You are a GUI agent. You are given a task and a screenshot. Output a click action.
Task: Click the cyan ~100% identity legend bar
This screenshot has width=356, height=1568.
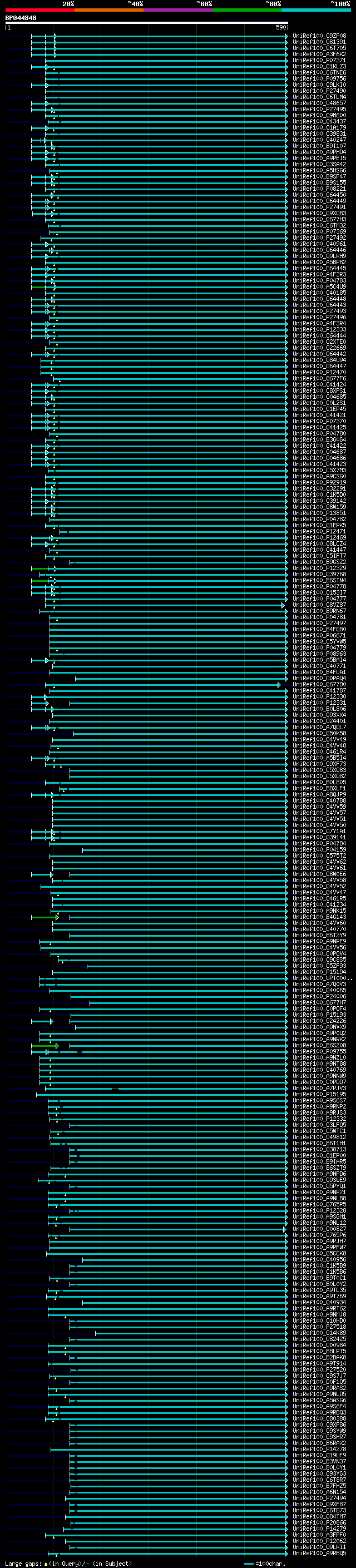pyautogui.click(x=316, y=11)
